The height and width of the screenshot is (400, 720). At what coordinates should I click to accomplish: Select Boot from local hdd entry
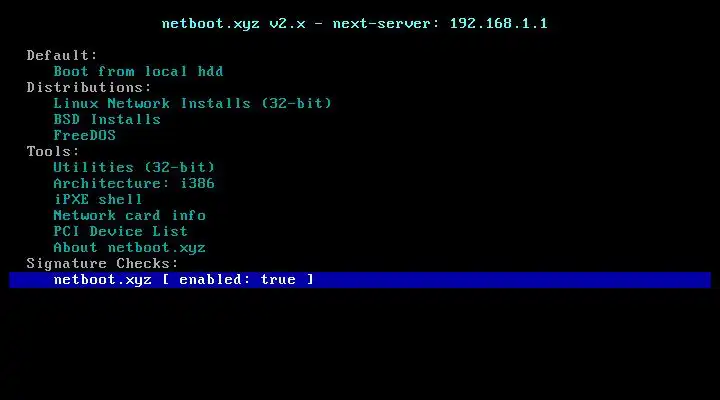pos(138,71)
